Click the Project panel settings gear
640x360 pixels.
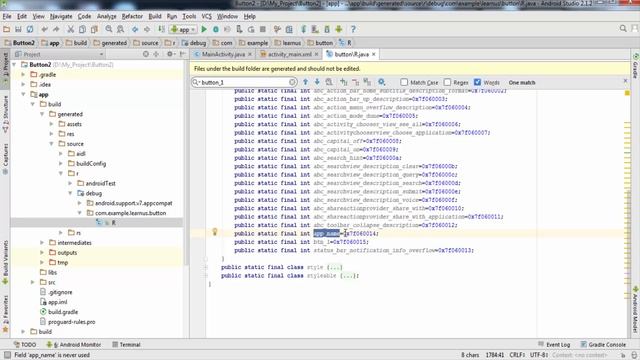(x=170, y=54)
